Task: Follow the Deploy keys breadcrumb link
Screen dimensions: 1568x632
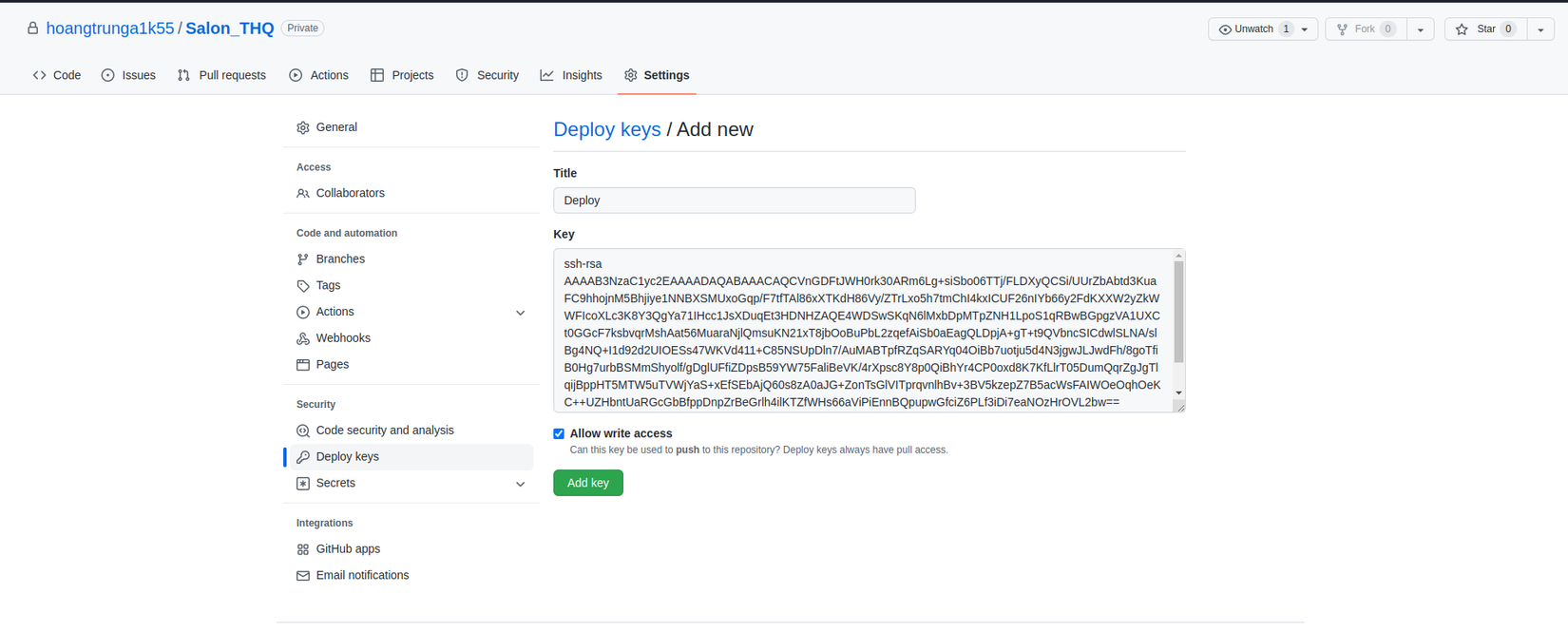Action: (607, 129)
